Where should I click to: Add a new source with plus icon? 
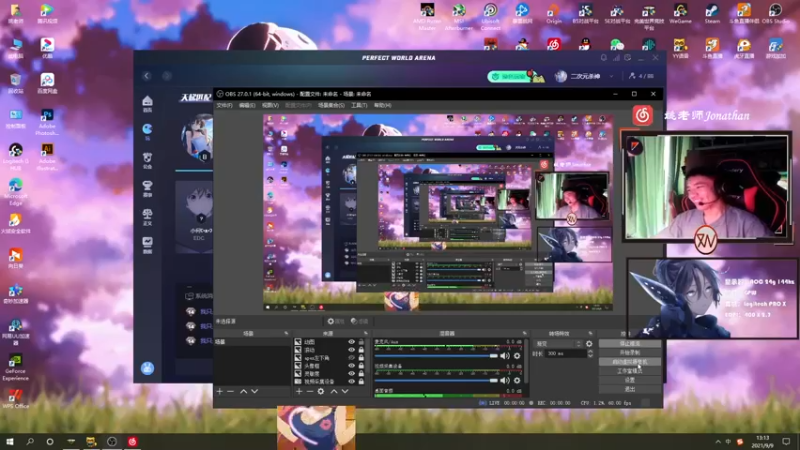pyautogui.click(x=299, y=391)
